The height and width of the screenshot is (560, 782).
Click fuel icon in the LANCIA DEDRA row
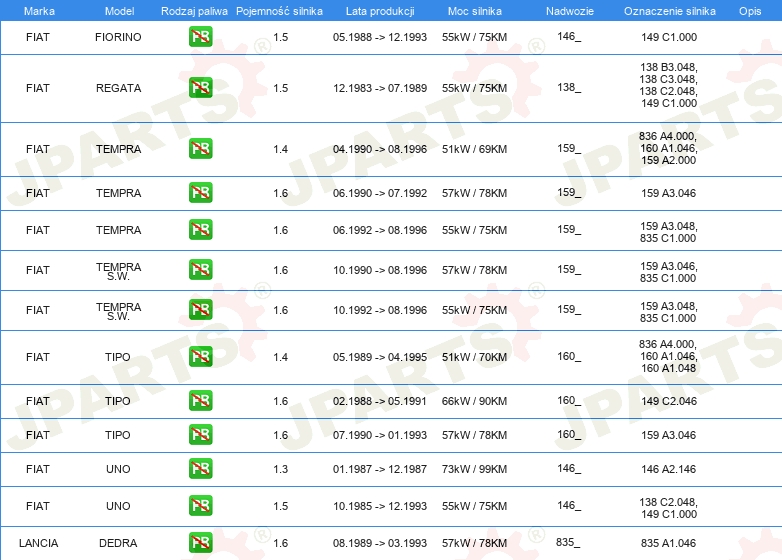pyautogui.click(x=200, y=543)
